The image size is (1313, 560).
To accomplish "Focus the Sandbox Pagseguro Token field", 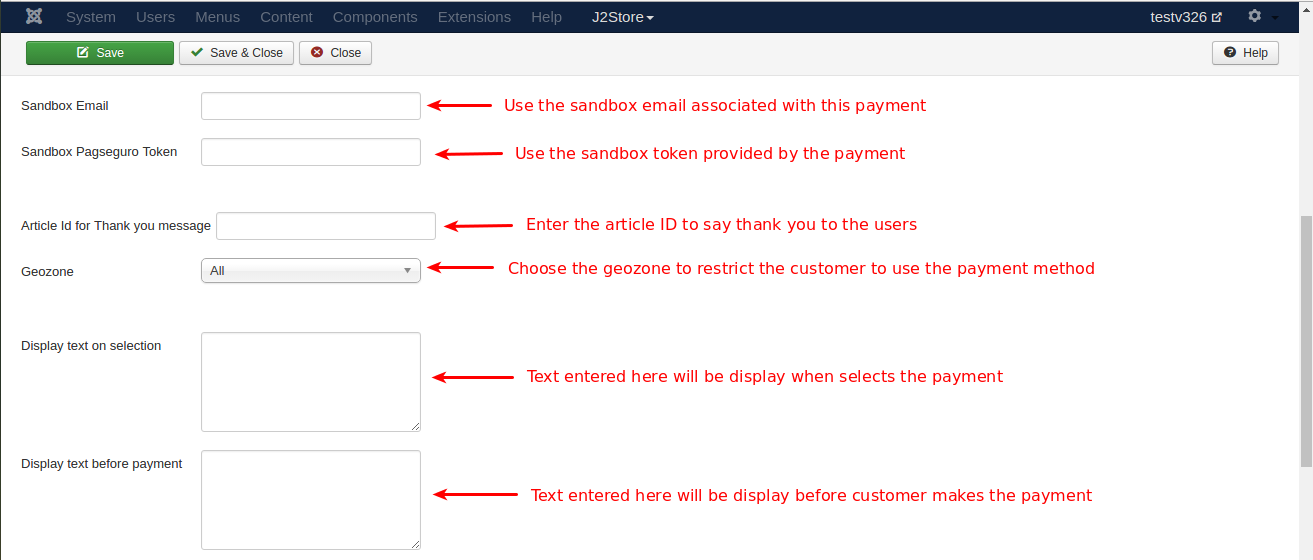I will coord(311,152).
